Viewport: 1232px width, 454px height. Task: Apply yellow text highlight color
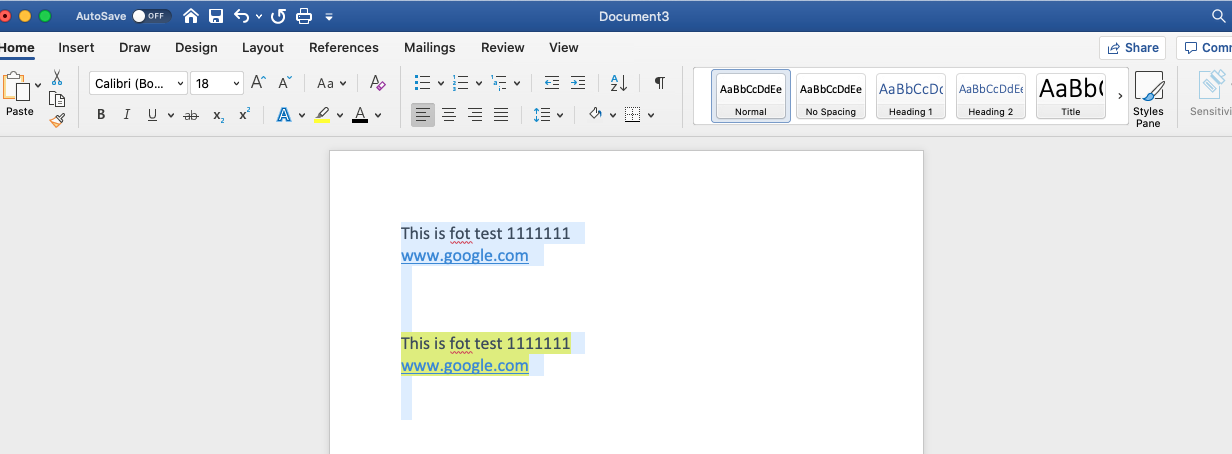coord(322,115)
